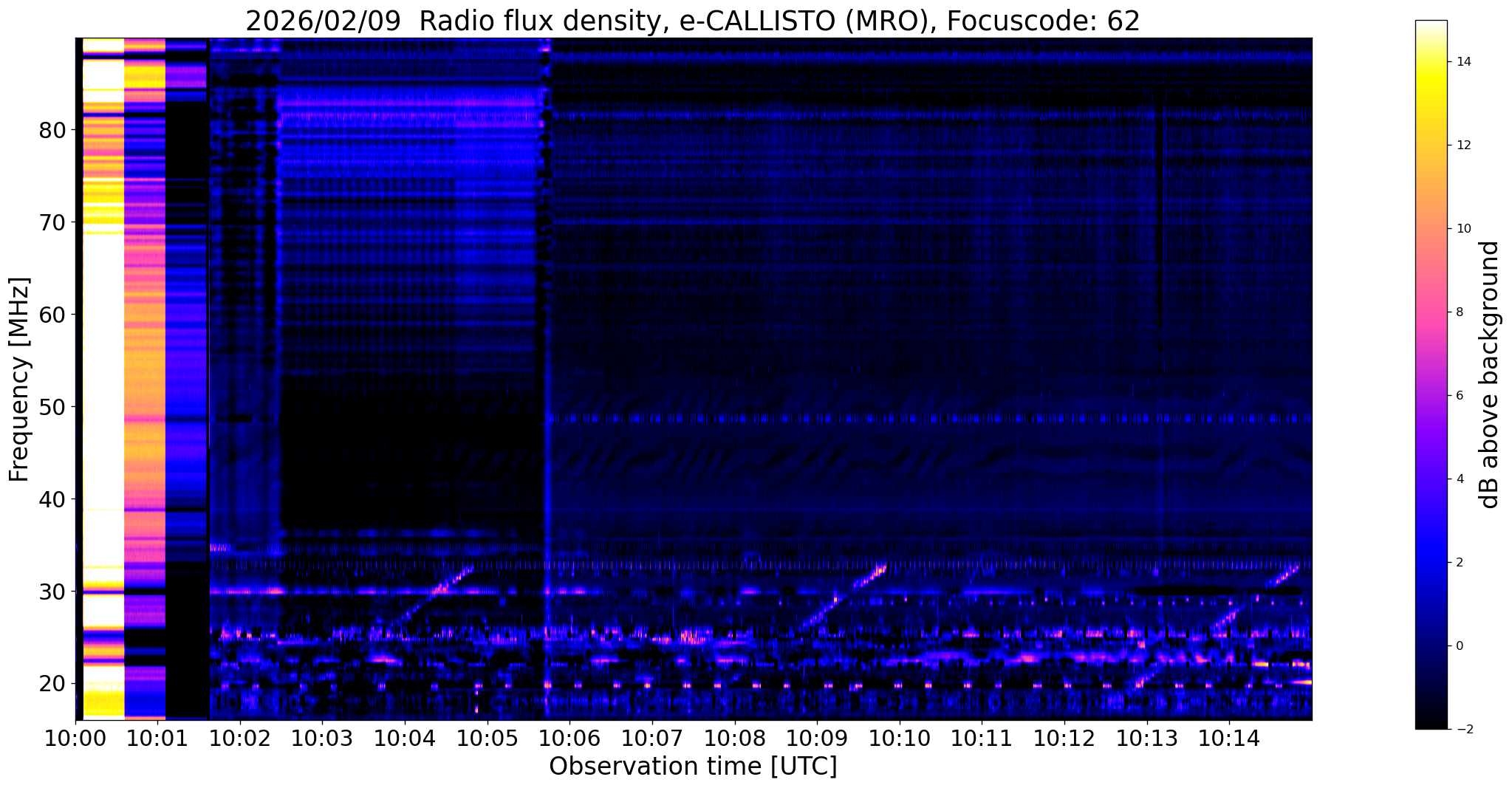The image size is (1512, 788).
Task: Click the "Frequency [MHz]" axis label
Action: coord(20,379)
